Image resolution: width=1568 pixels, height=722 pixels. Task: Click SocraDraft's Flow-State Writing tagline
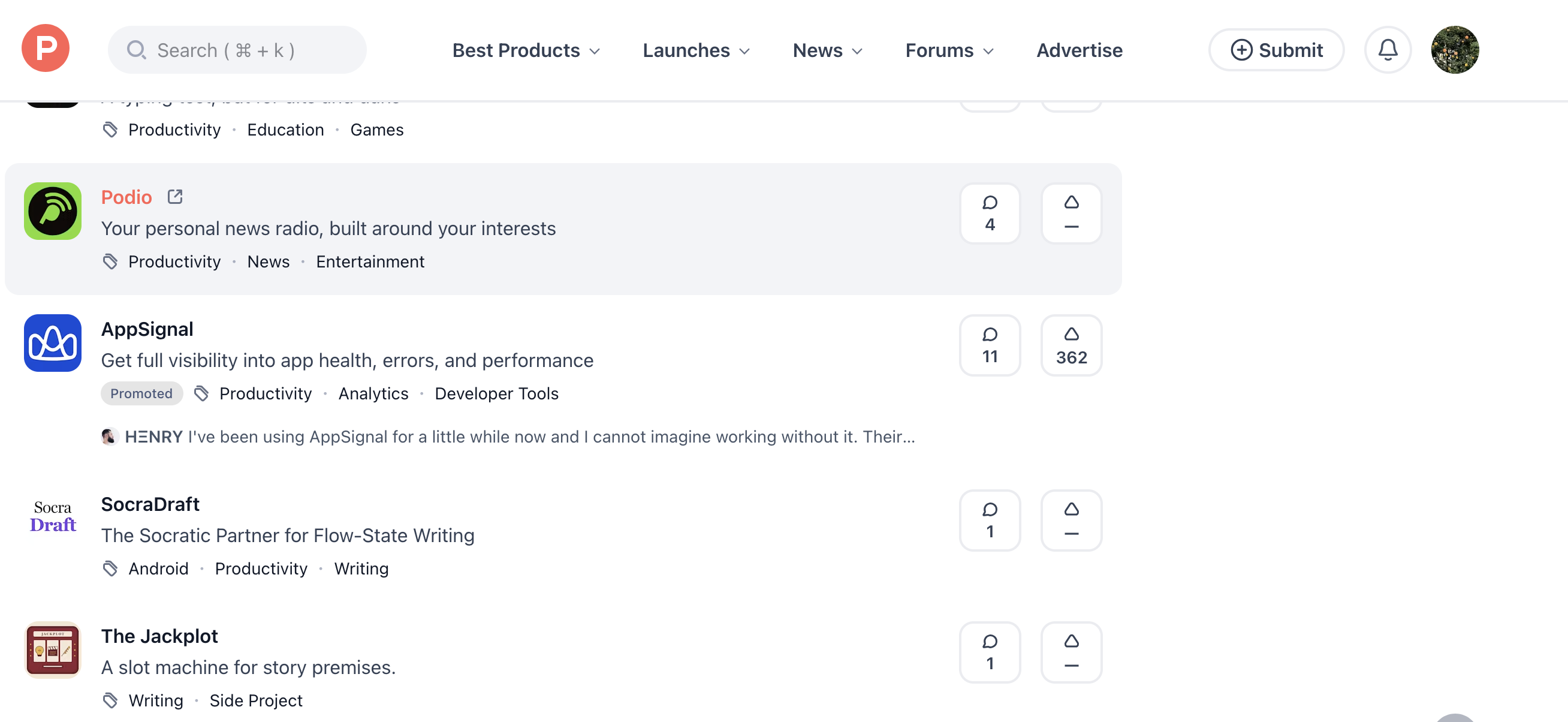[288, 535]
